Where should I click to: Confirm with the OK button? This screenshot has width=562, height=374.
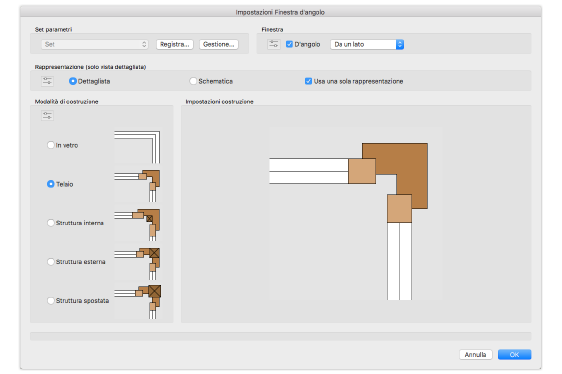coord(514,355)
